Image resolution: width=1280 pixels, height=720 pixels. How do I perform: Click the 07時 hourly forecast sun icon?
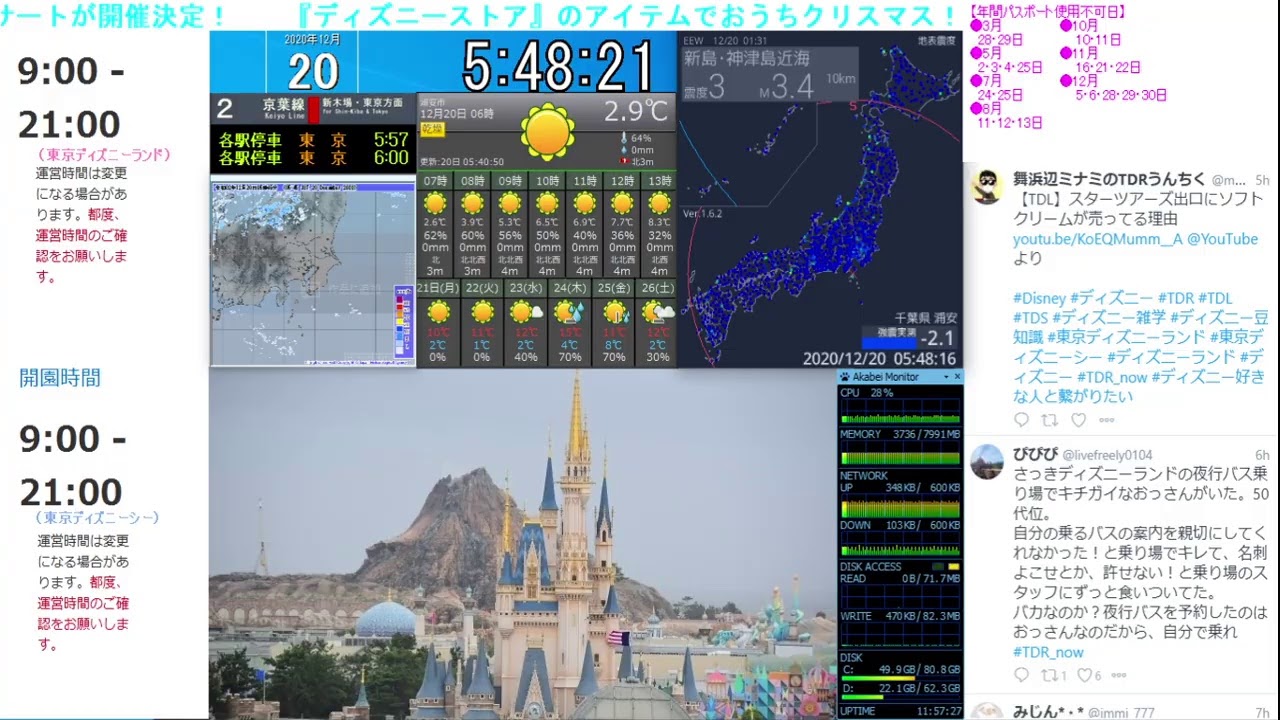(435, 203)
